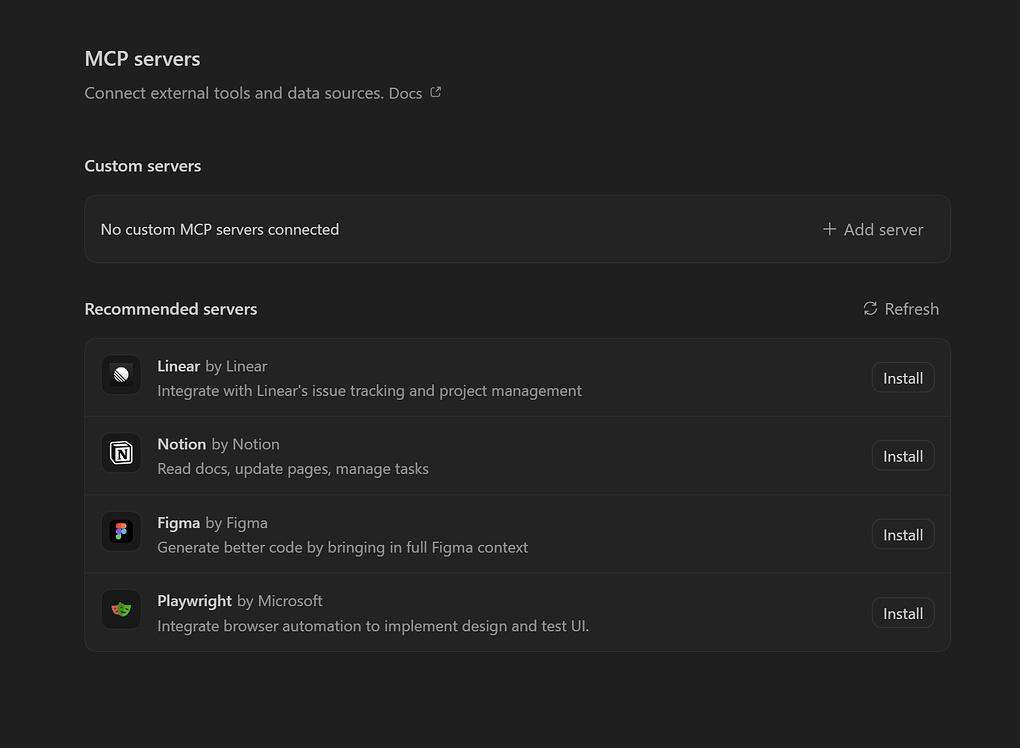Select the 'Playwright' server name
This screenshot has height=748, width=1020.
[195, 601]
